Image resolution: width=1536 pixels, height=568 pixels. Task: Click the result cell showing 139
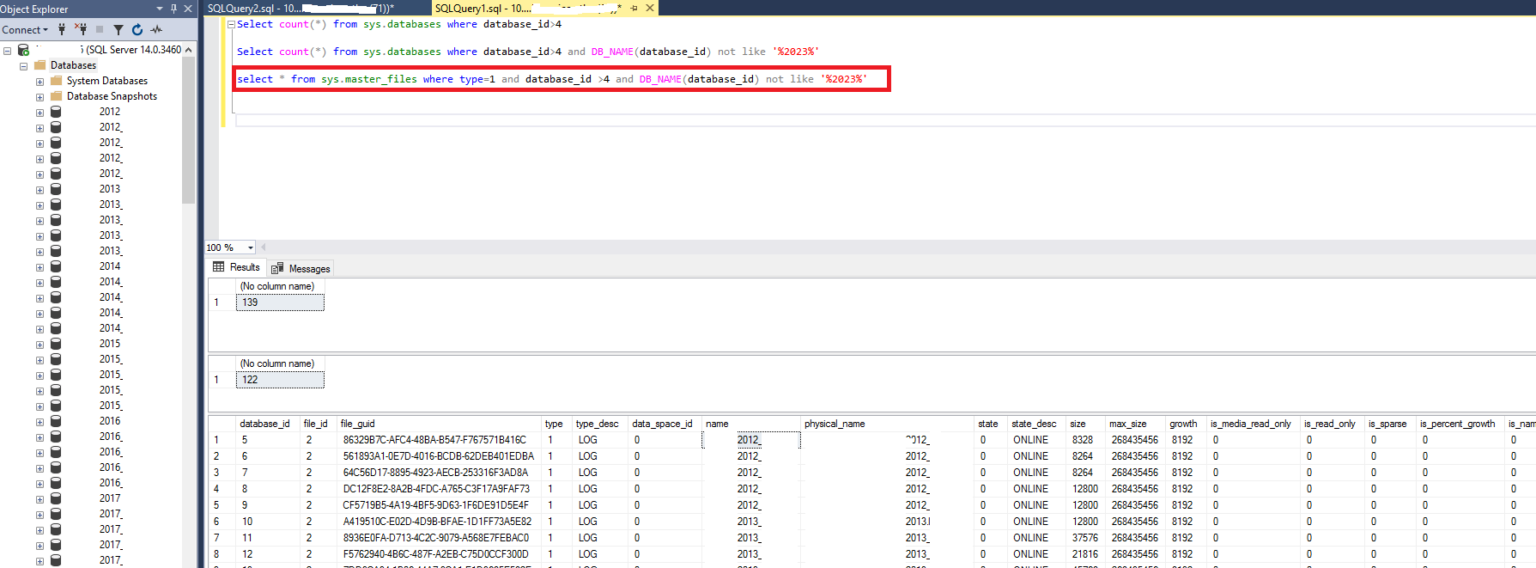pos(279,302)
